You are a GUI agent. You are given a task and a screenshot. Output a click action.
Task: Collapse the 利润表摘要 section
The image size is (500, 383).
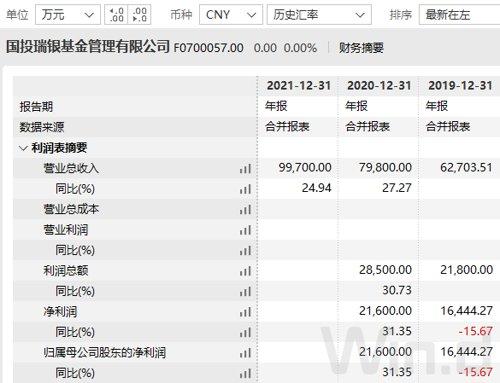23,148
